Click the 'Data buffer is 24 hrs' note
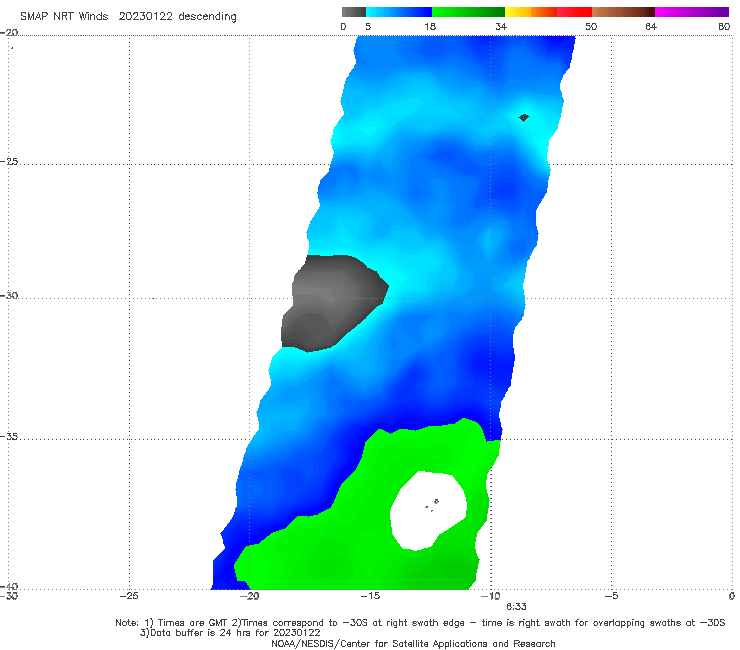This screenshot has width=740, height=650. pos(230,633)
